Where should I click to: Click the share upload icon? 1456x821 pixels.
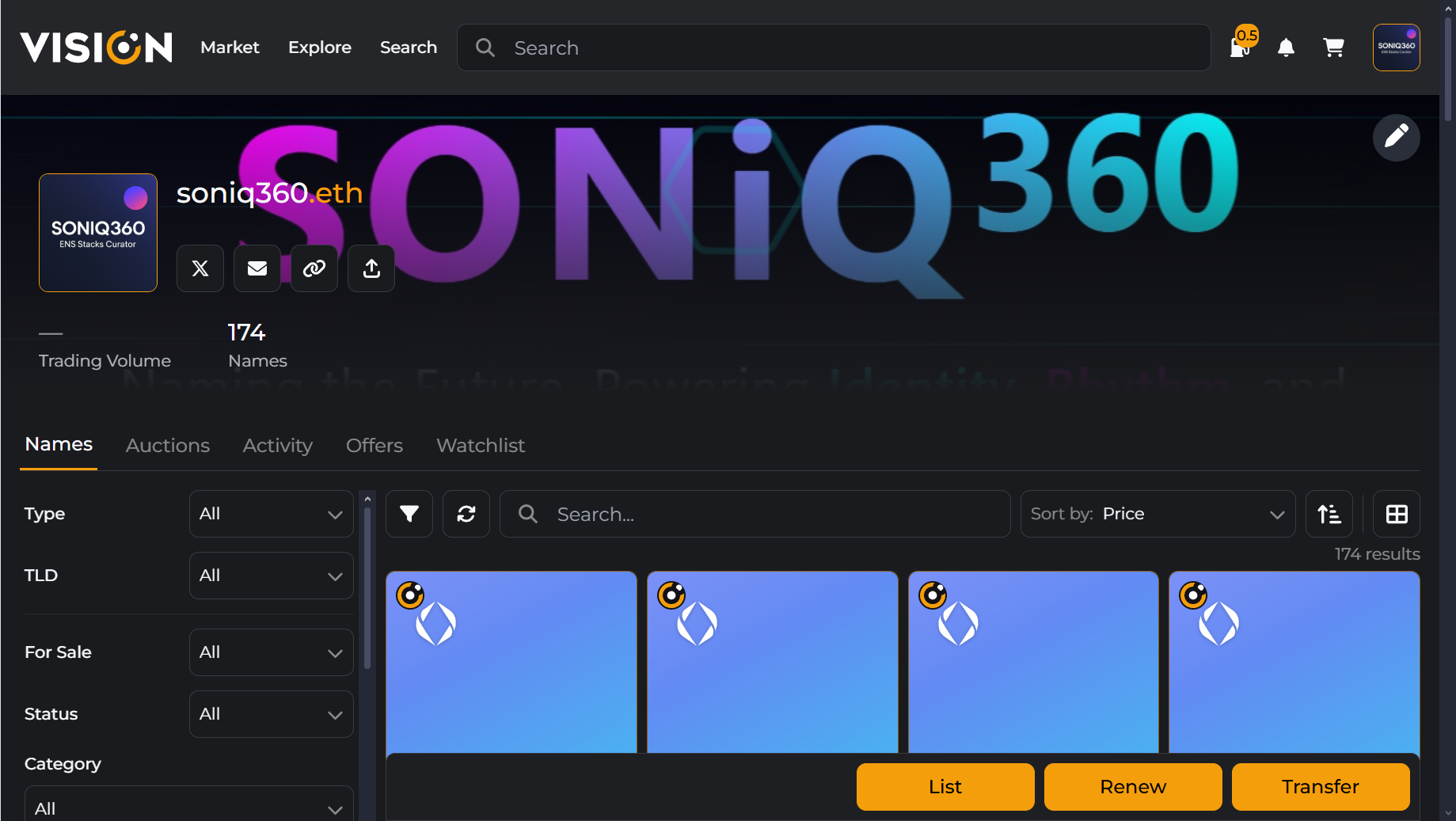click(371, 268)
